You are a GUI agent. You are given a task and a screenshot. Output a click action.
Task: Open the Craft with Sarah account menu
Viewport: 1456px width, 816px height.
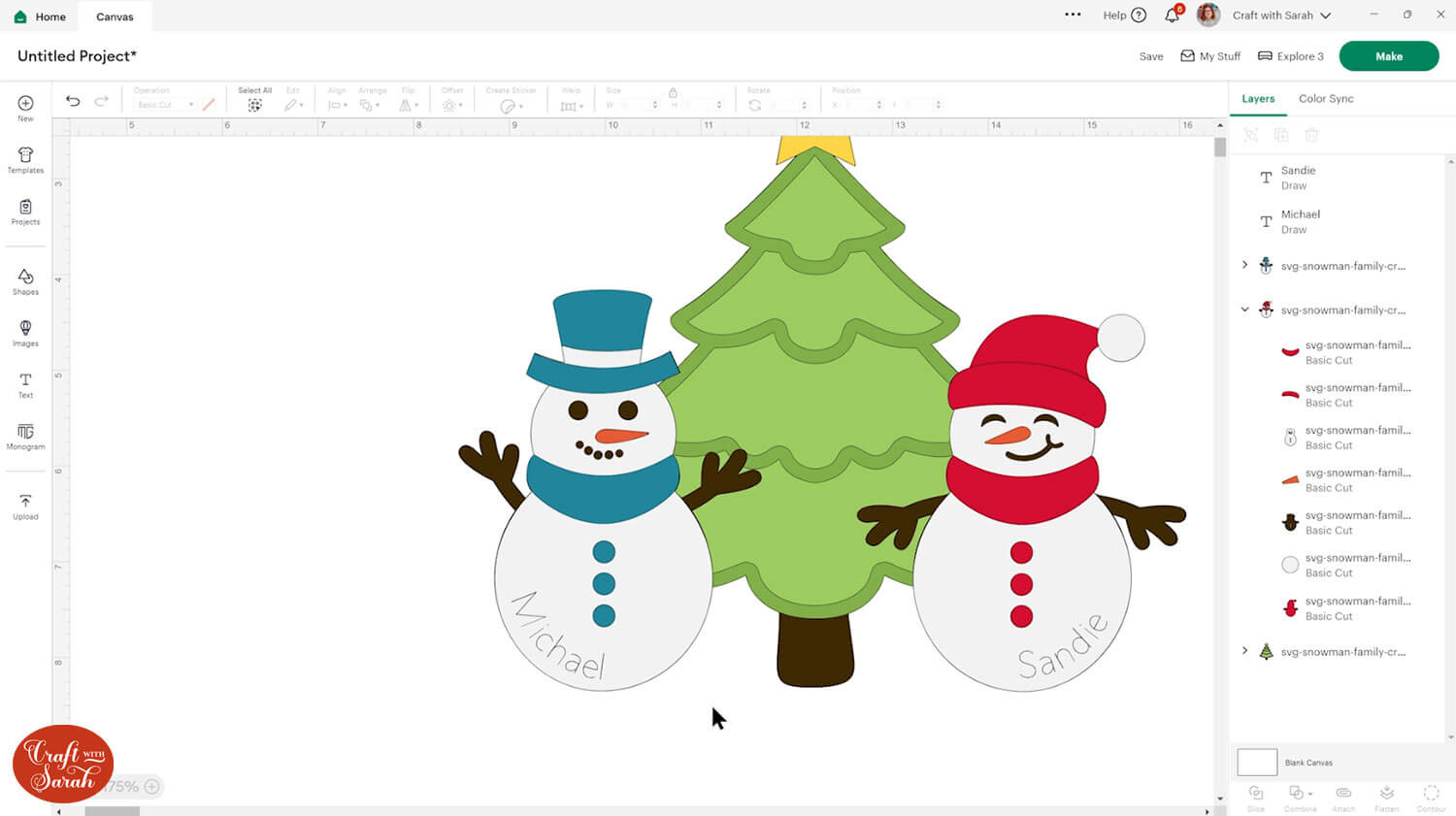(x=1281, y=16)
